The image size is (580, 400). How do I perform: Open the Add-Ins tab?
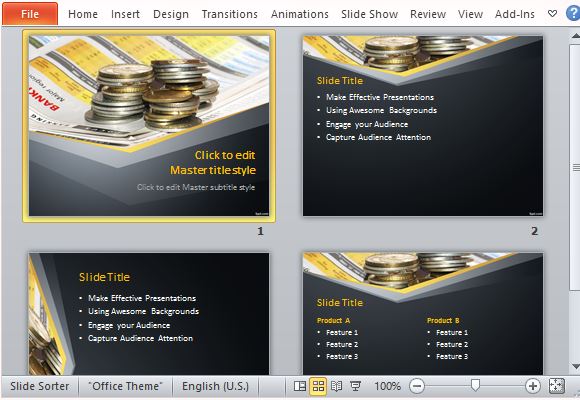point(515,14)
